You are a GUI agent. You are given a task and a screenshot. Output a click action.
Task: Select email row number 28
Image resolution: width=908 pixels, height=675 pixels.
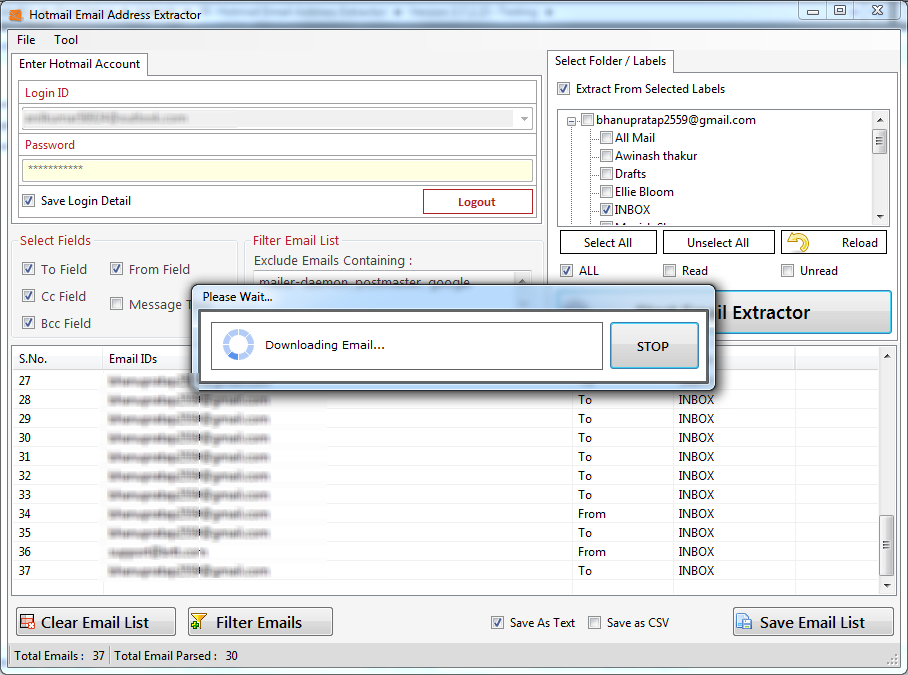point(445,399)
